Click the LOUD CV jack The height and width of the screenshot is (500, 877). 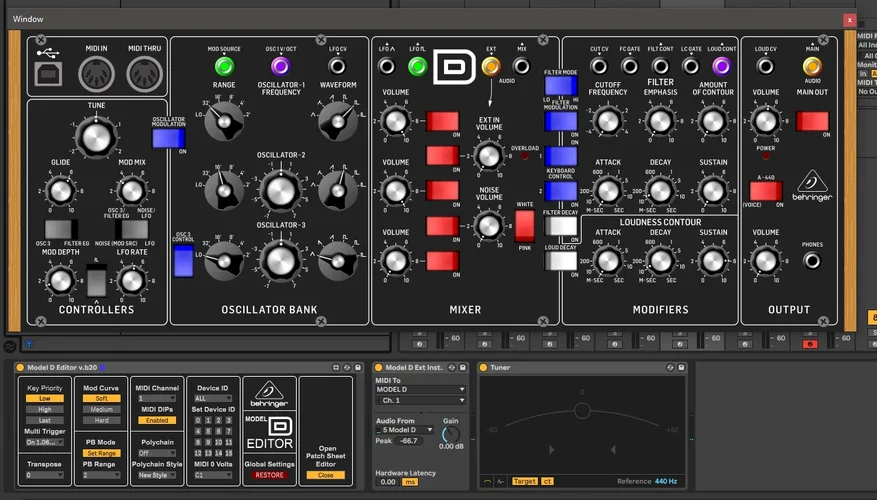click(766, 66)
